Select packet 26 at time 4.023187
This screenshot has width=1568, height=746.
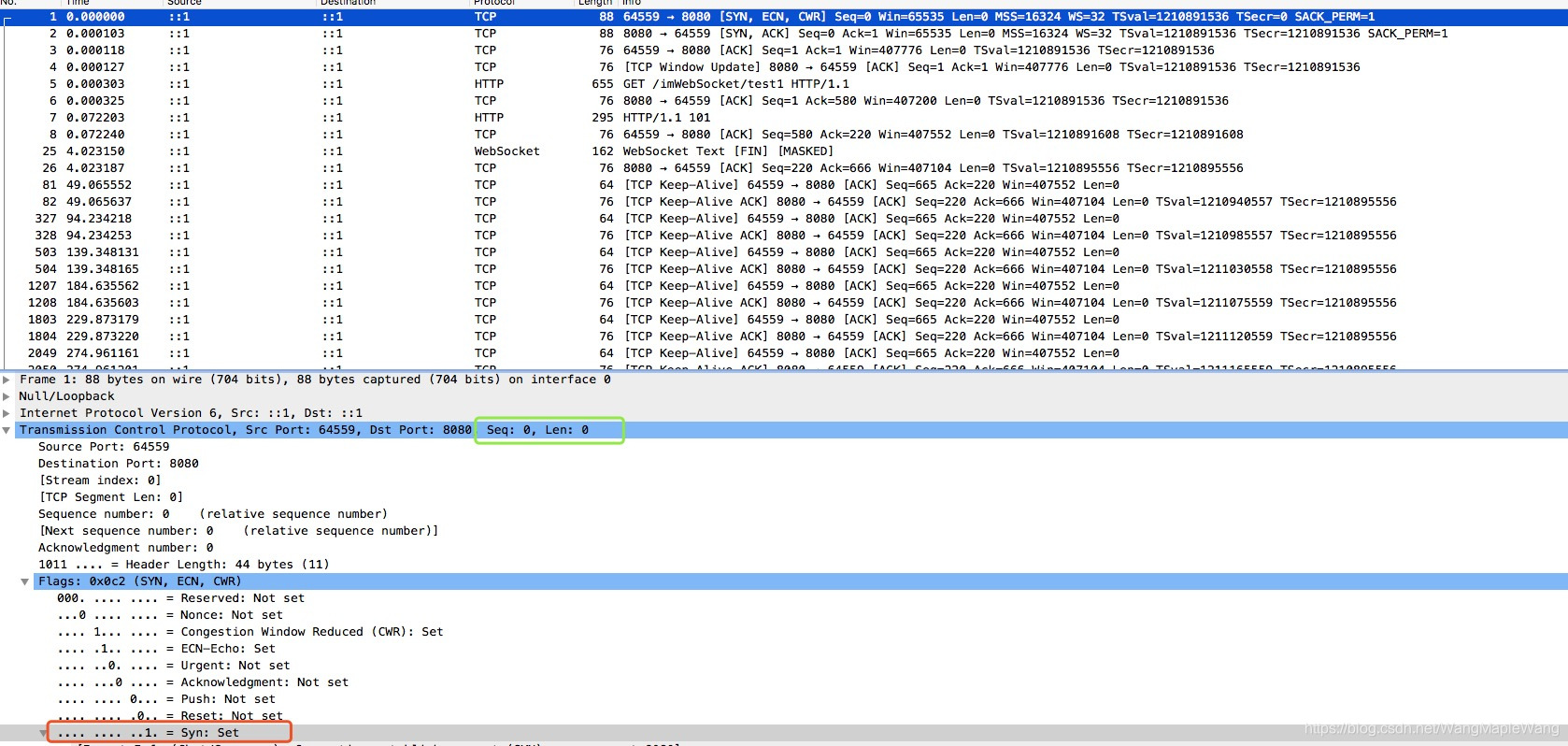pos(784,168)
